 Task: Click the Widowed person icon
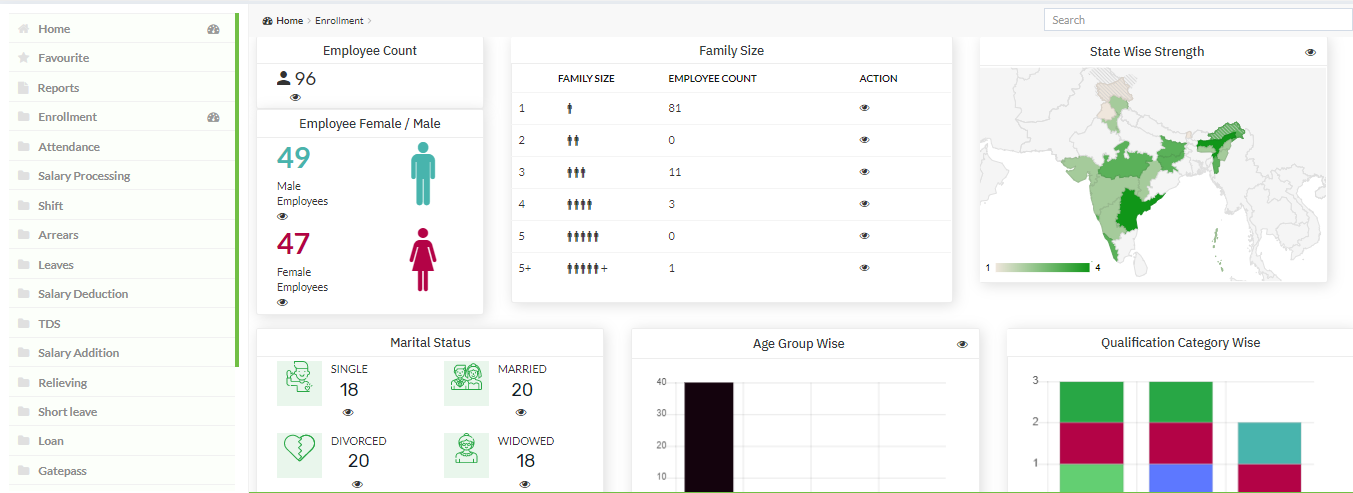tap(466, 455)
